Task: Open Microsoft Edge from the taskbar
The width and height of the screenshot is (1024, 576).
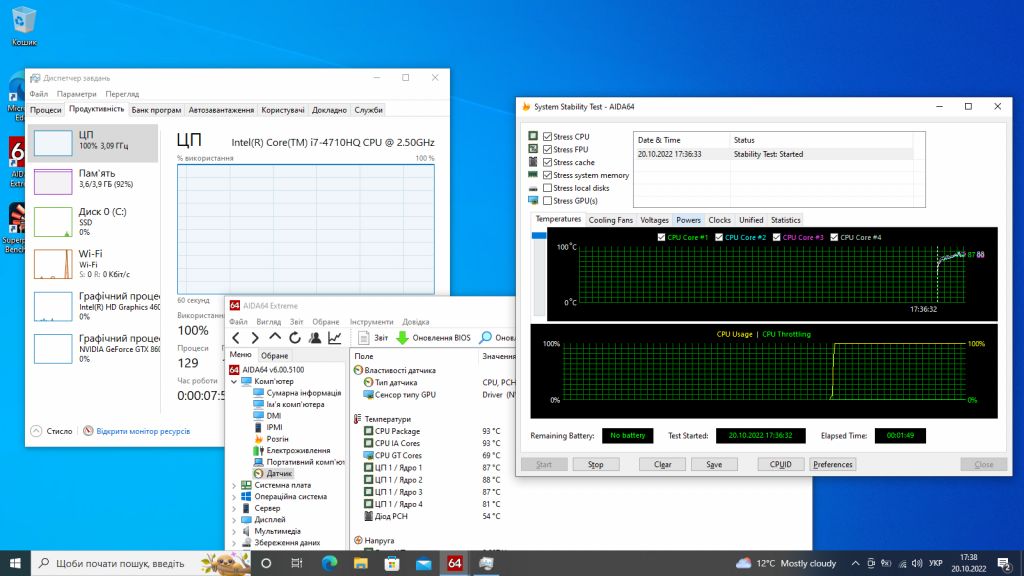Action: point(329,563)
